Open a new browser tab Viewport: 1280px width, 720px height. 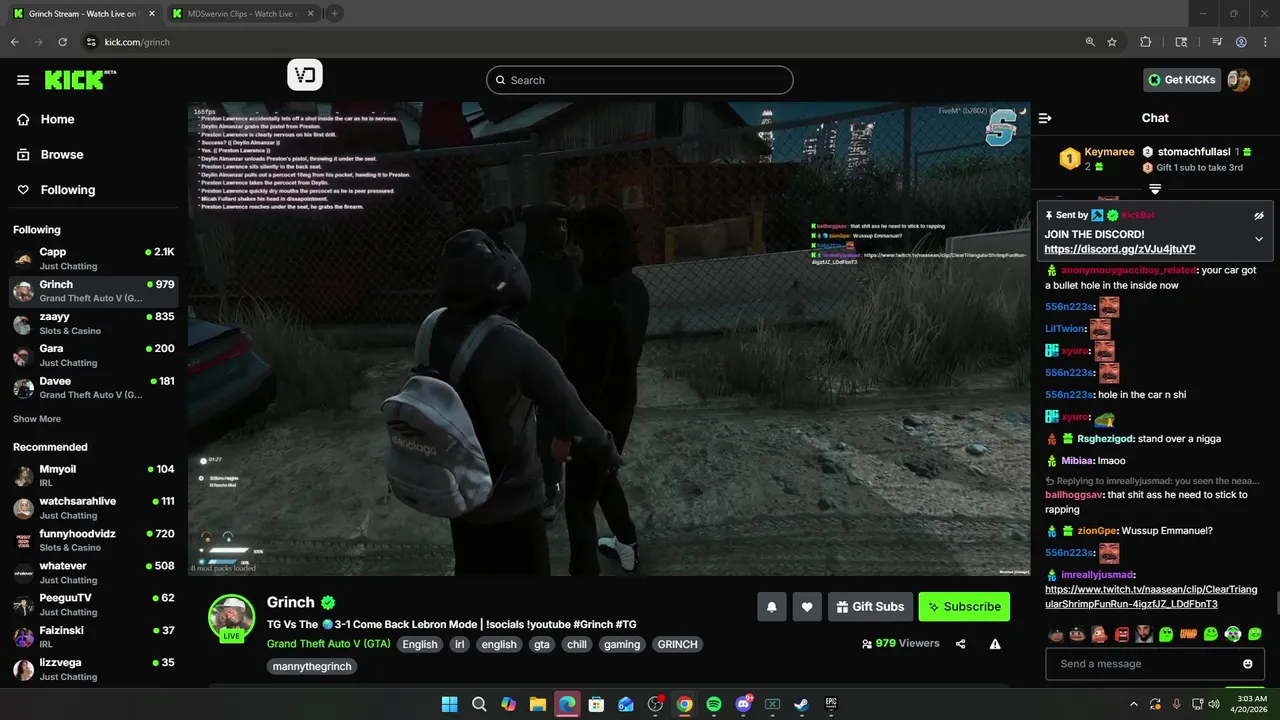(x=334, y=14)
